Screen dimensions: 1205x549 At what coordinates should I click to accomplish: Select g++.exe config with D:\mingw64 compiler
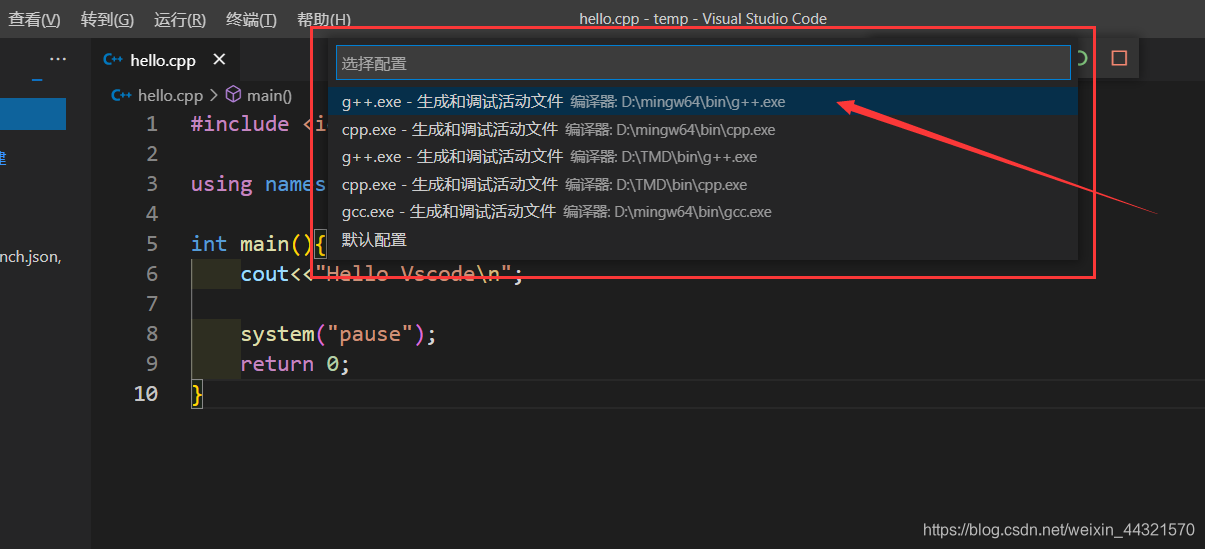coord(703,102)
